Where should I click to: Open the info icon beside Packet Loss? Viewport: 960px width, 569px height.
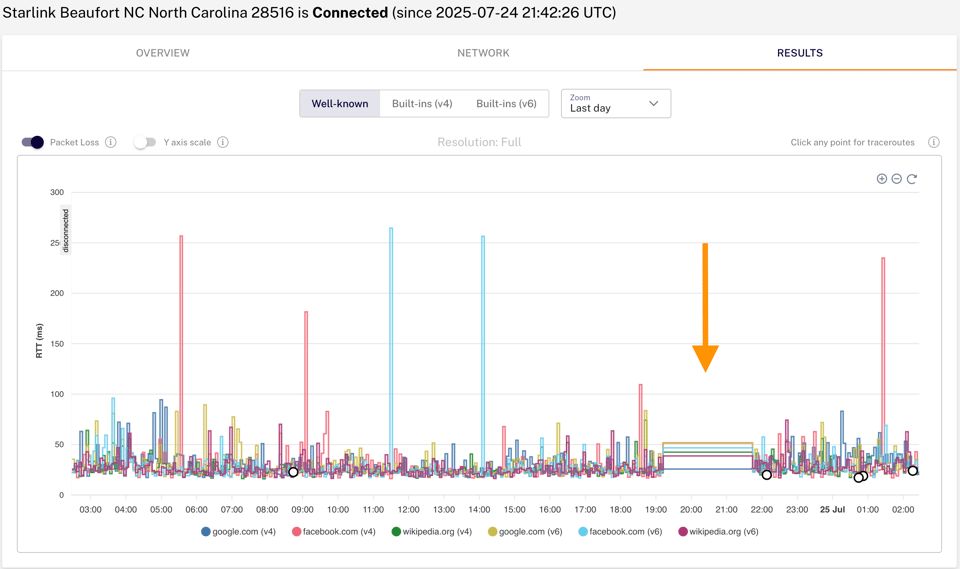(111, 142)
